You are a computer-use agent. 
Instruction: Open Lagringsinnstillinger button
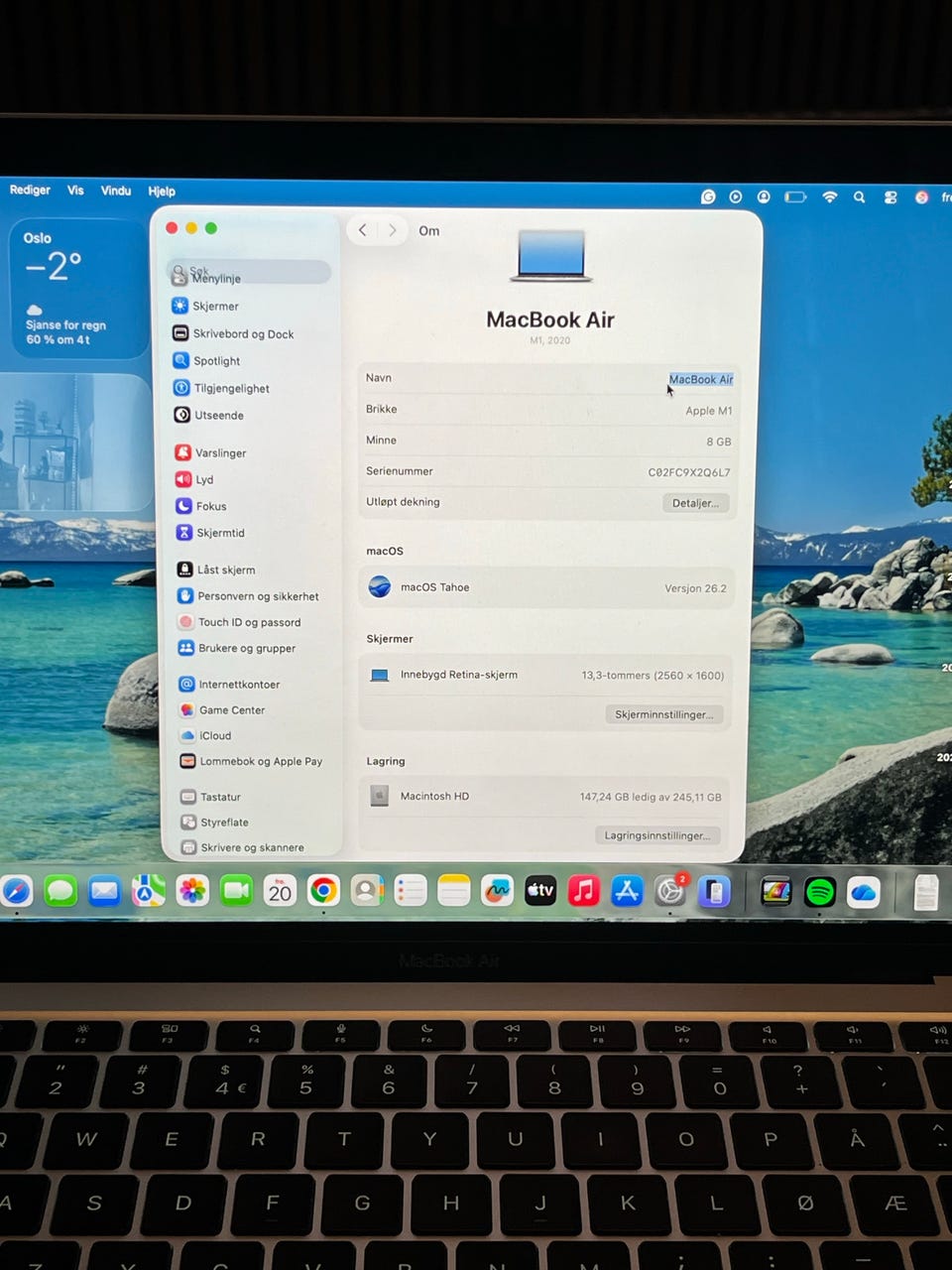[657, 835]
